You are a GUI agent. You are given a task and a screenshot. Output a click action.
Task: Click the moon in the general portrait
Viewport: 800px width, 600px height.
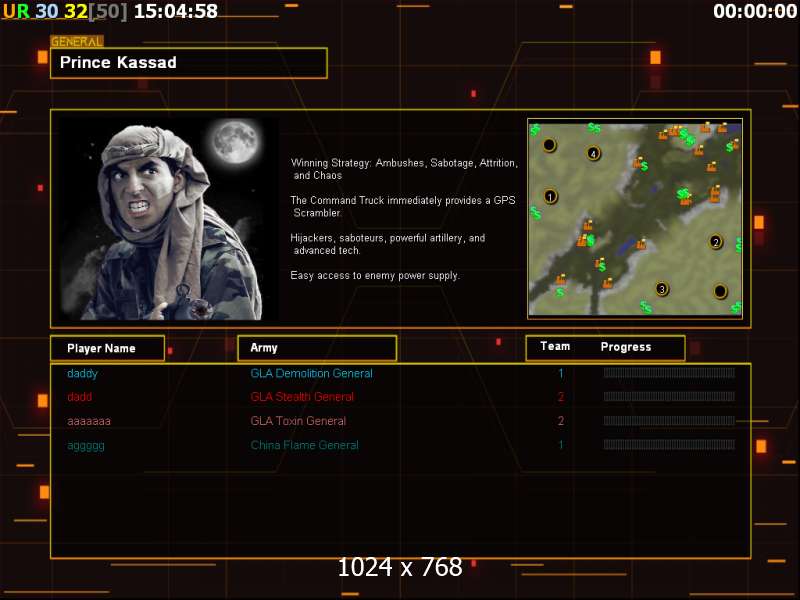pos(235,141)
